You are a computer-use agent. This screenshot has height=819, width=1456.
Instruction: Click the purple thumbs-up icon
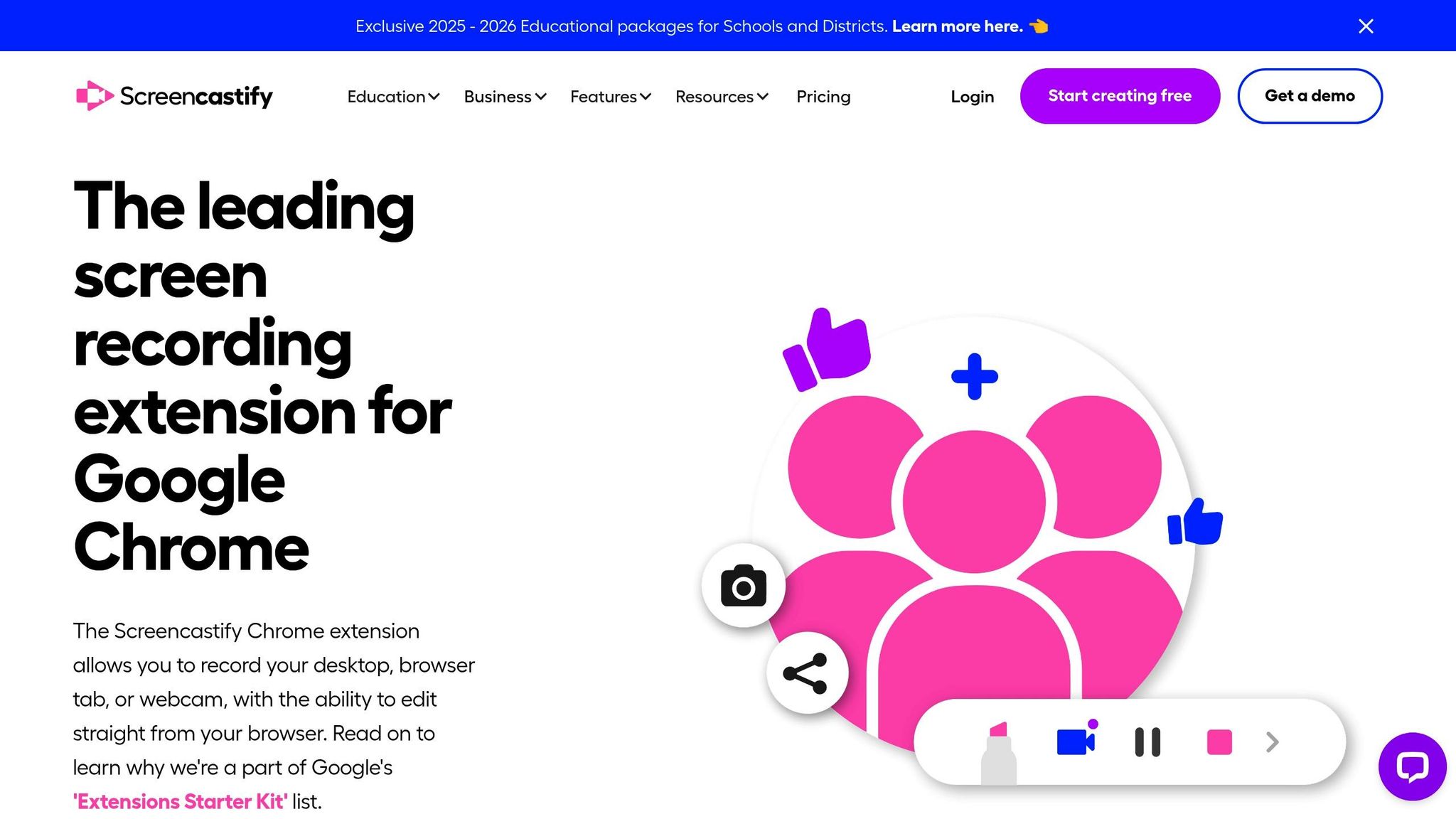coord(827,348)
